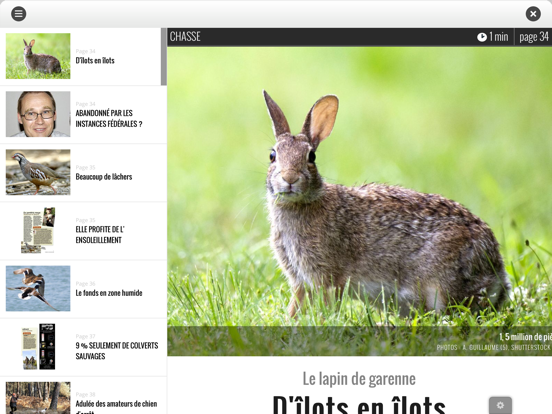Click the '1,5 million de piè' caption

pyautogui.click(x=525, y=337)
